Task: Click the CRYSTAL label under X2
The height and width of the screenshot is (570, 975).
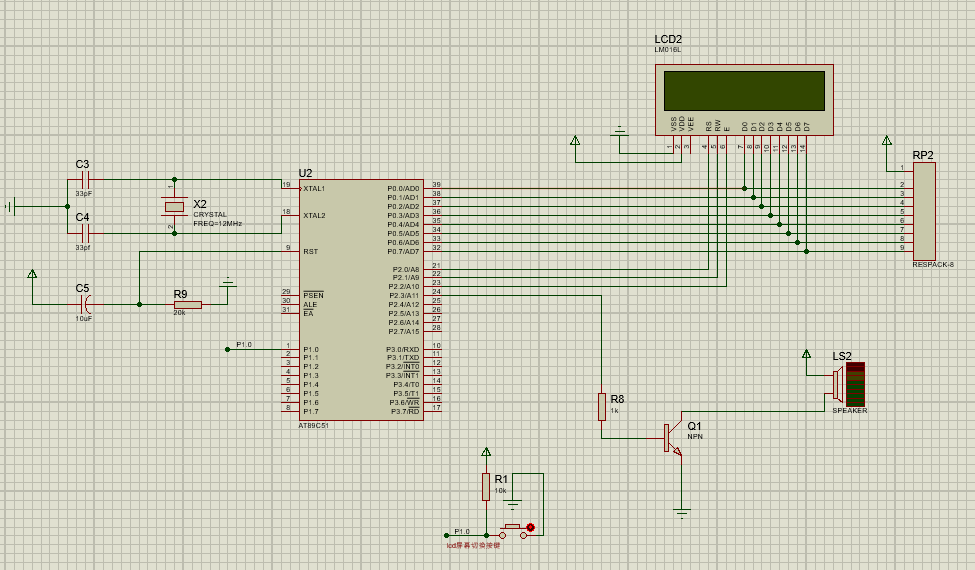Action: point(210,214)
